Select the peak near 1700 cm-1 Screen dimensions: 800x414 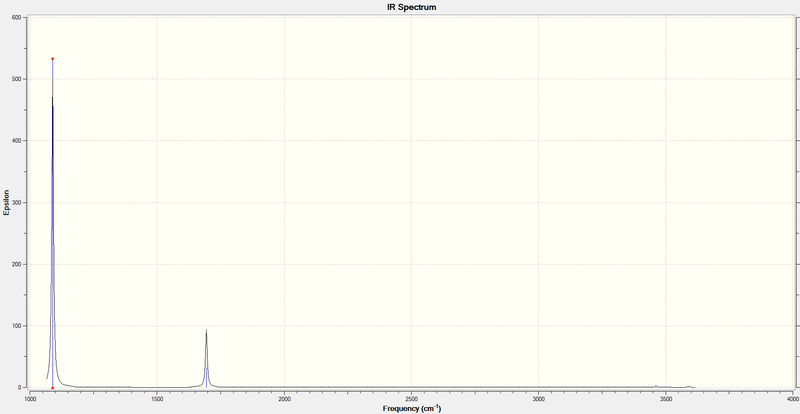click(x=206, y=359)
